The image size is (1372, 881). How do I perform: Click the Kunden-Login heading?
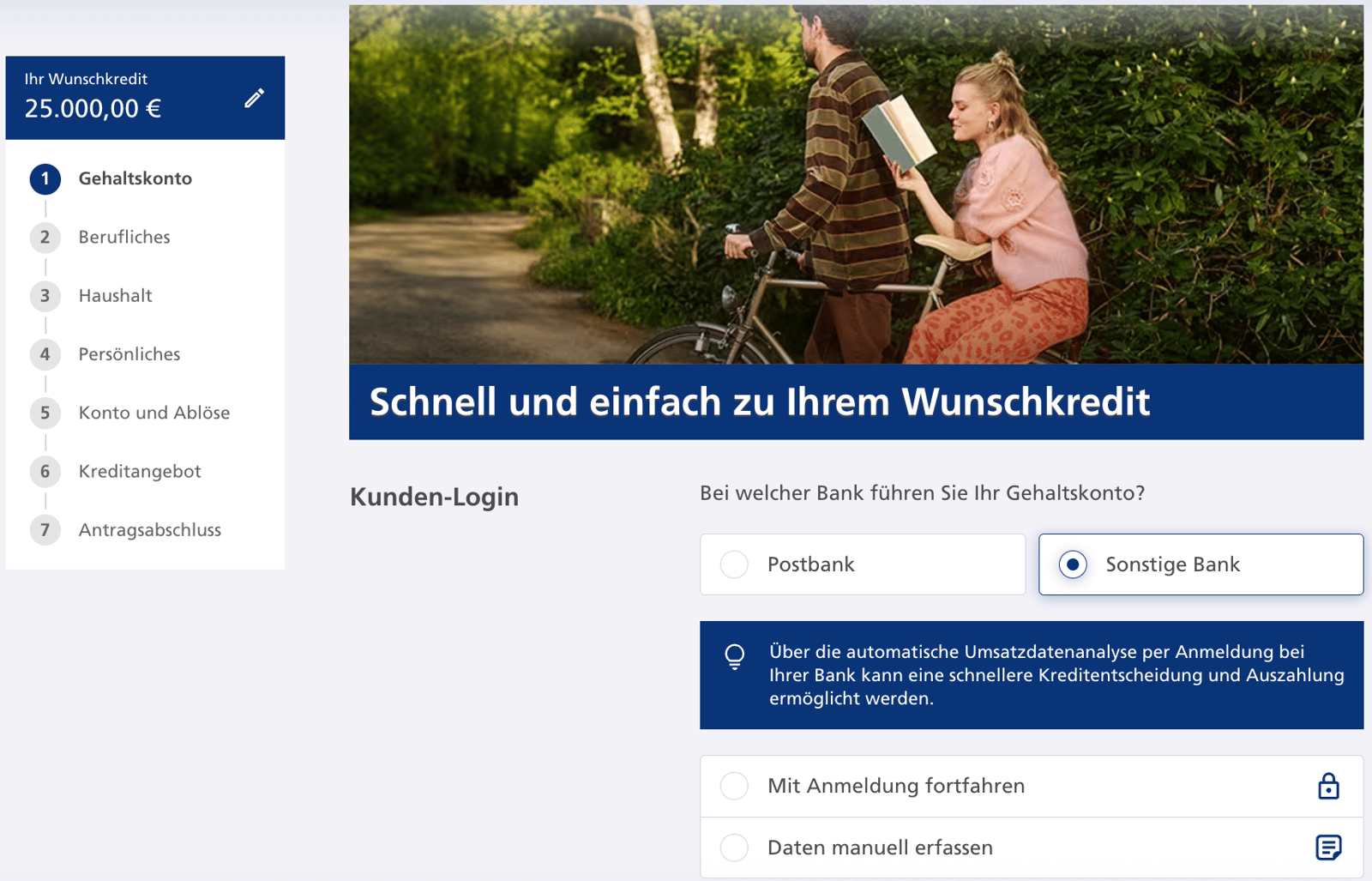click(434, 497)
